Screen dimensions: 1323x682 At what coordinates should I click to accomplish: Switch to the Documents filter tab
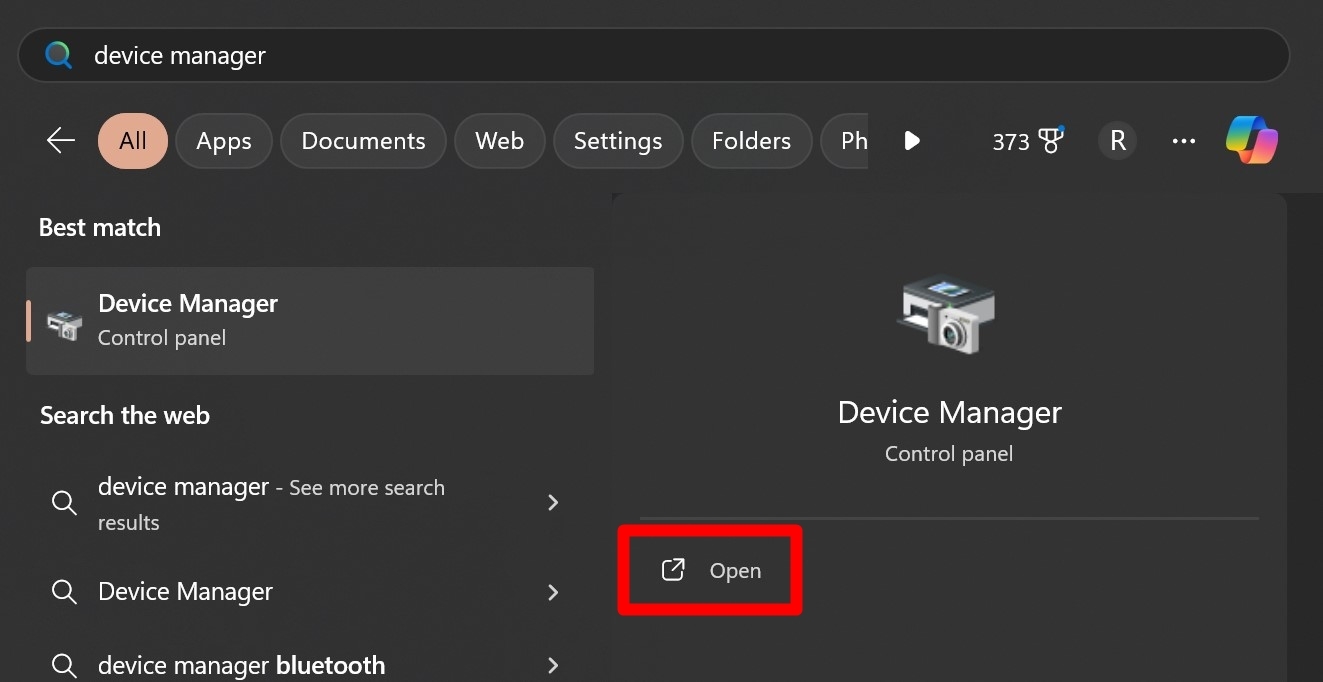tap(363, 141)
